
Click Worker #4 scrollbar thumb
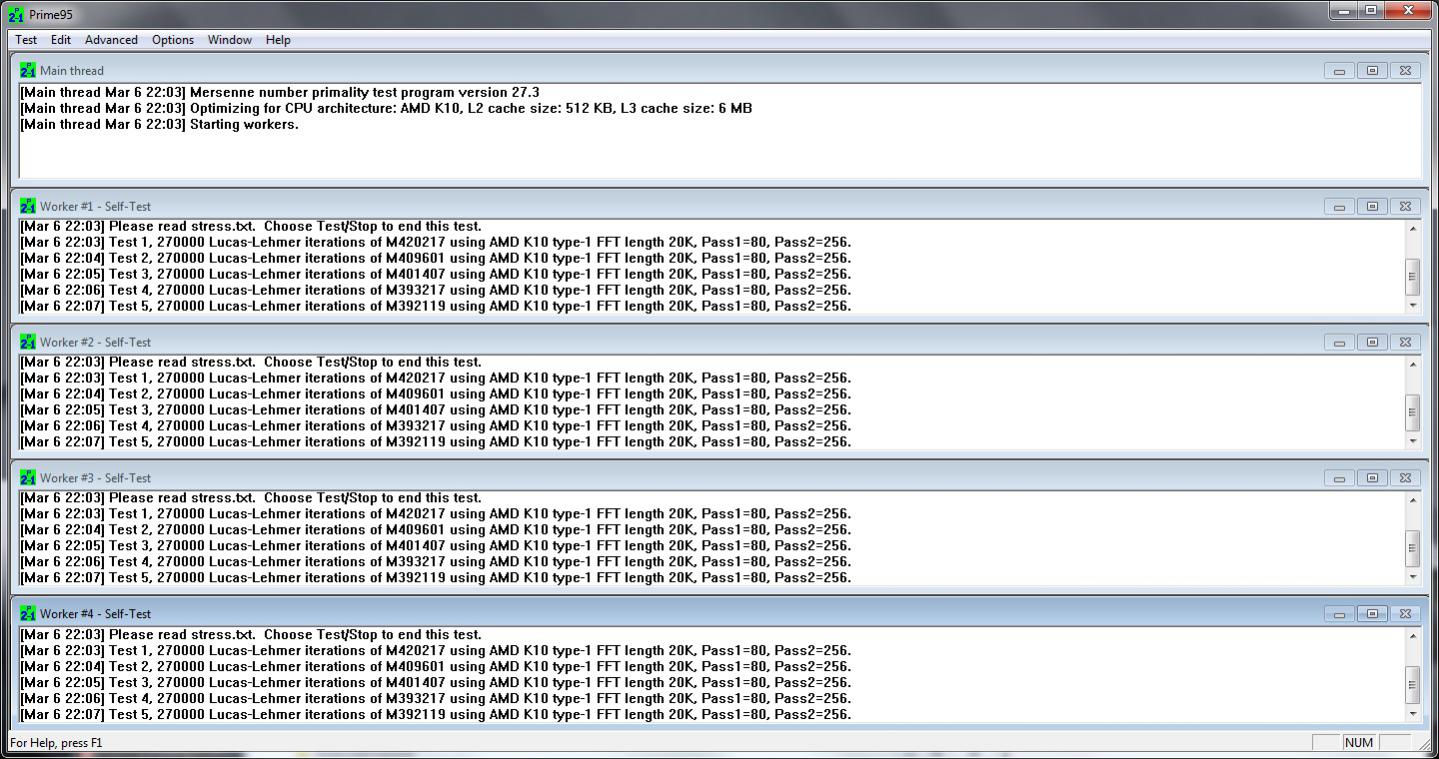click(1412, 685)
